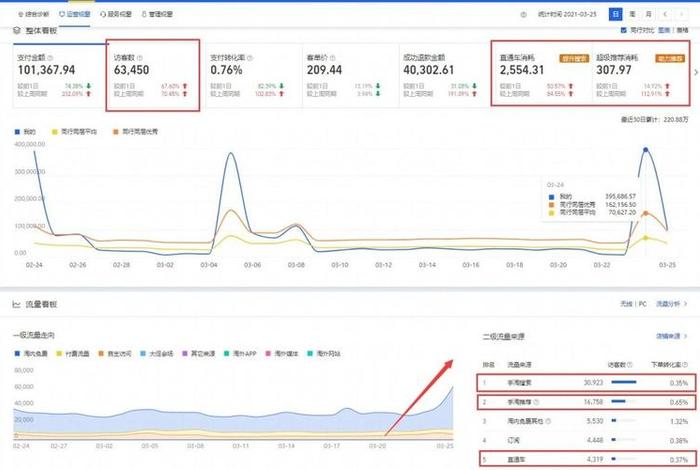Open the 服务视窗 tab
Viewport: 700px width, 470px height.
(x=116, y=14)
